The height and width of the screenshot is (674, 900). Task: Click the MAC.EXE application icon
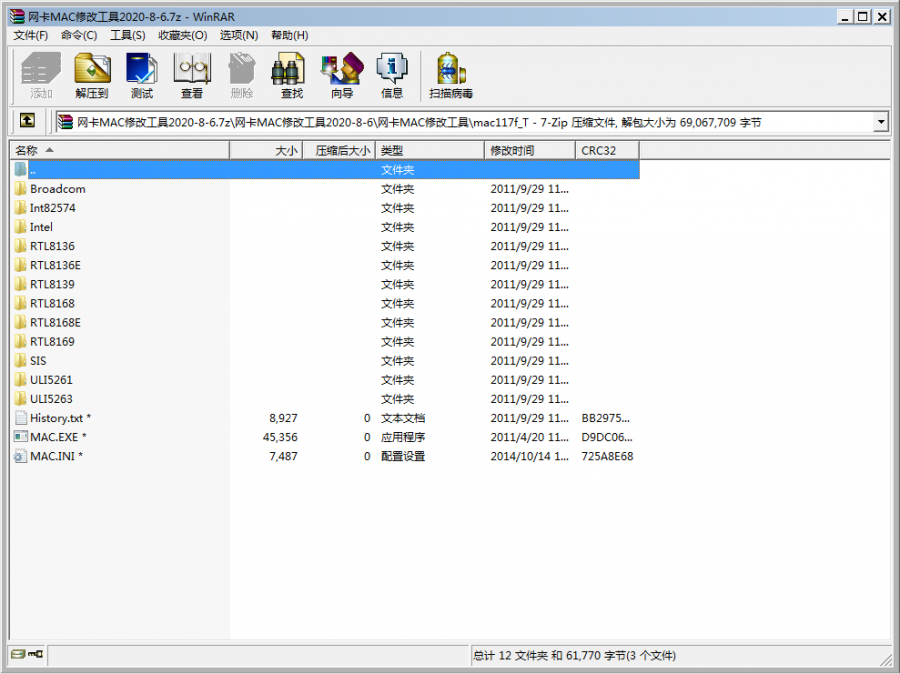(x=21, y=437)
